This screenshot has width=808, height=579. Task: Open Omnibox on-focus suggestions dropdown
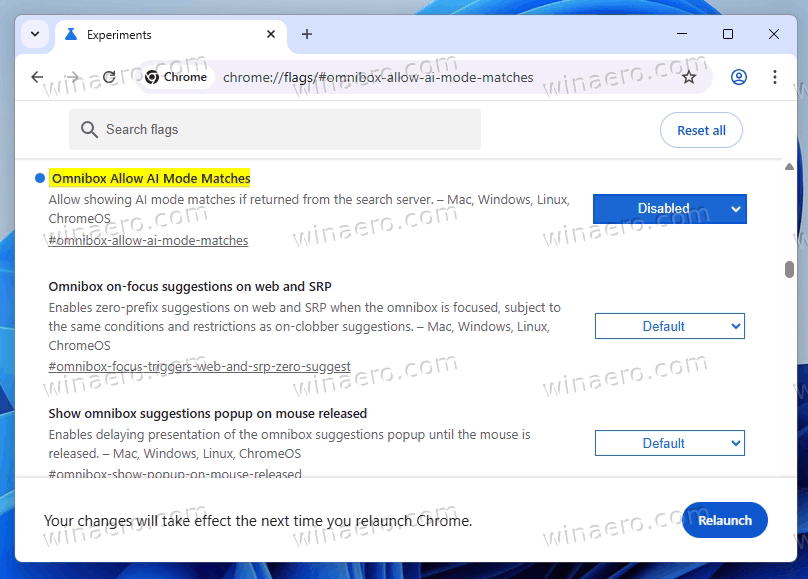click(x=669, y=326)
